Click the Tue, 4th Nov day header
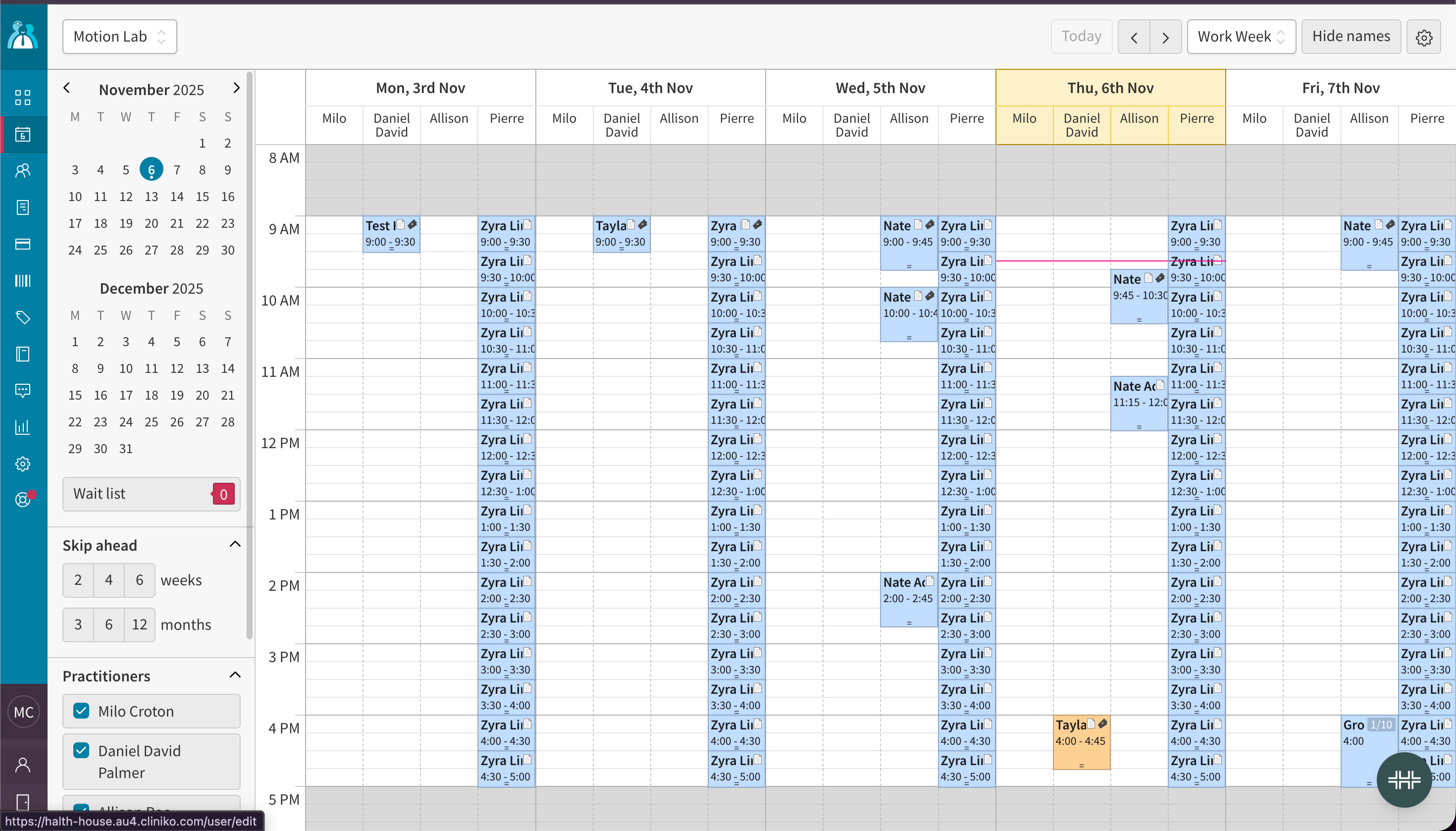The height and width of the screenshot is (831, 1456). 650,88
